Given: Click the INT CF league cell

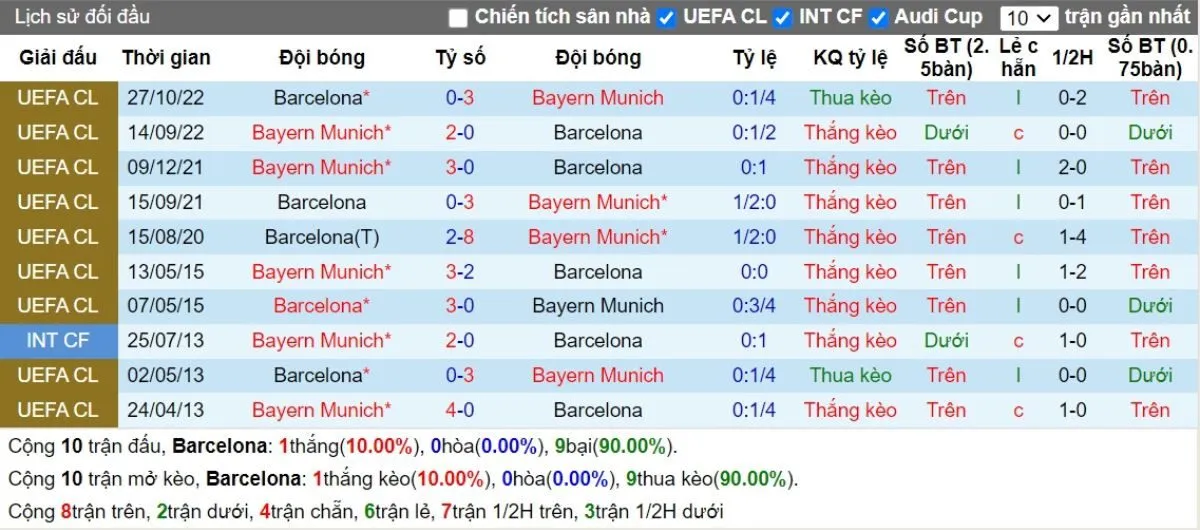Looking at the screenshot, I should click(58, 340).
